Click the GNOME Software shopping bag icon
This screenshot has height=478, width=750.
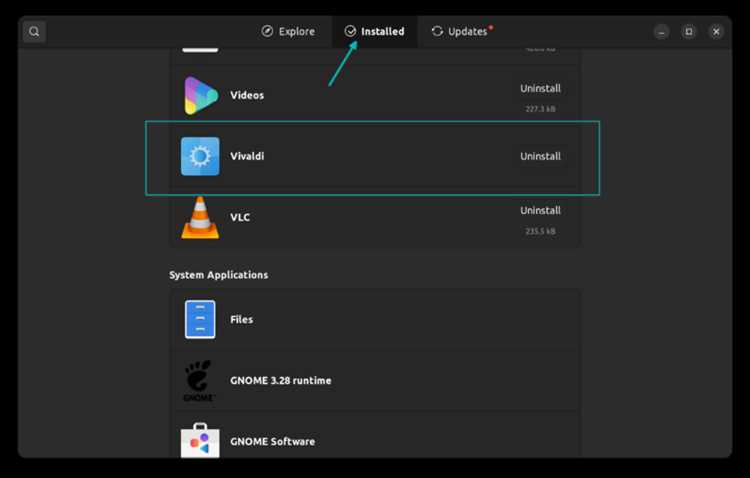(200, 441)
